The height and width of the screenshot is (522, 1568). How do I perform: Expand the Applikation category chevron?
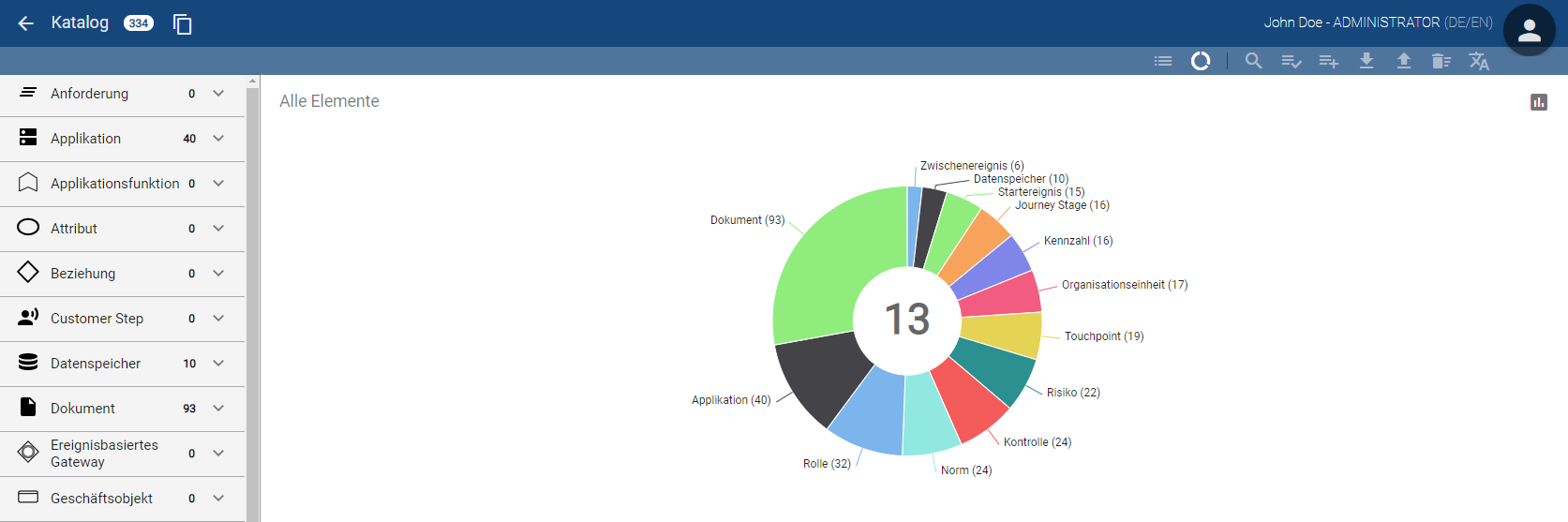(218, 139)
